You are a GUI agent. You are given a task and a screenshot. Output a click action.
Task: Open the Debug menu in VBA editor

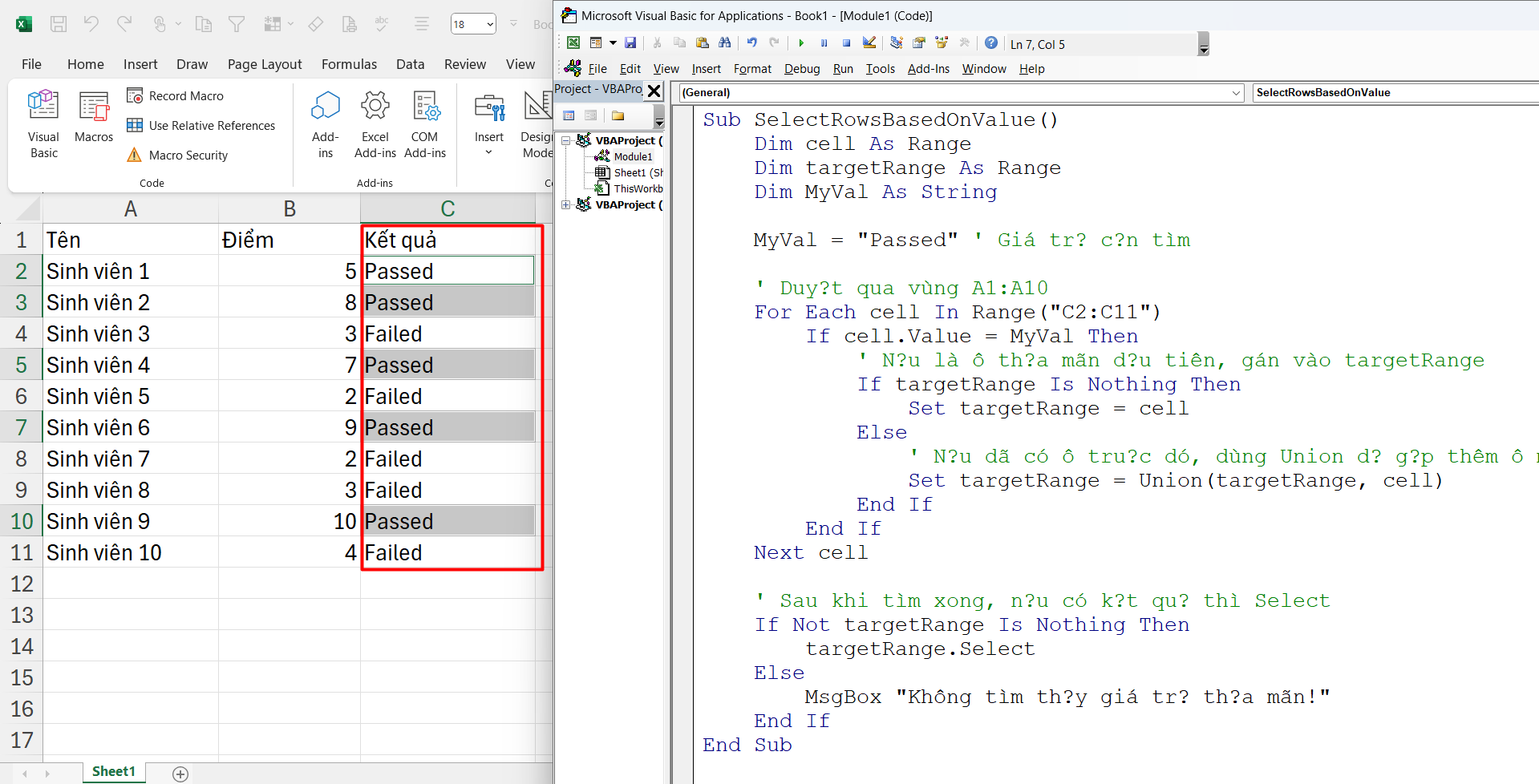pyautogui.click(x=801, y=69)
